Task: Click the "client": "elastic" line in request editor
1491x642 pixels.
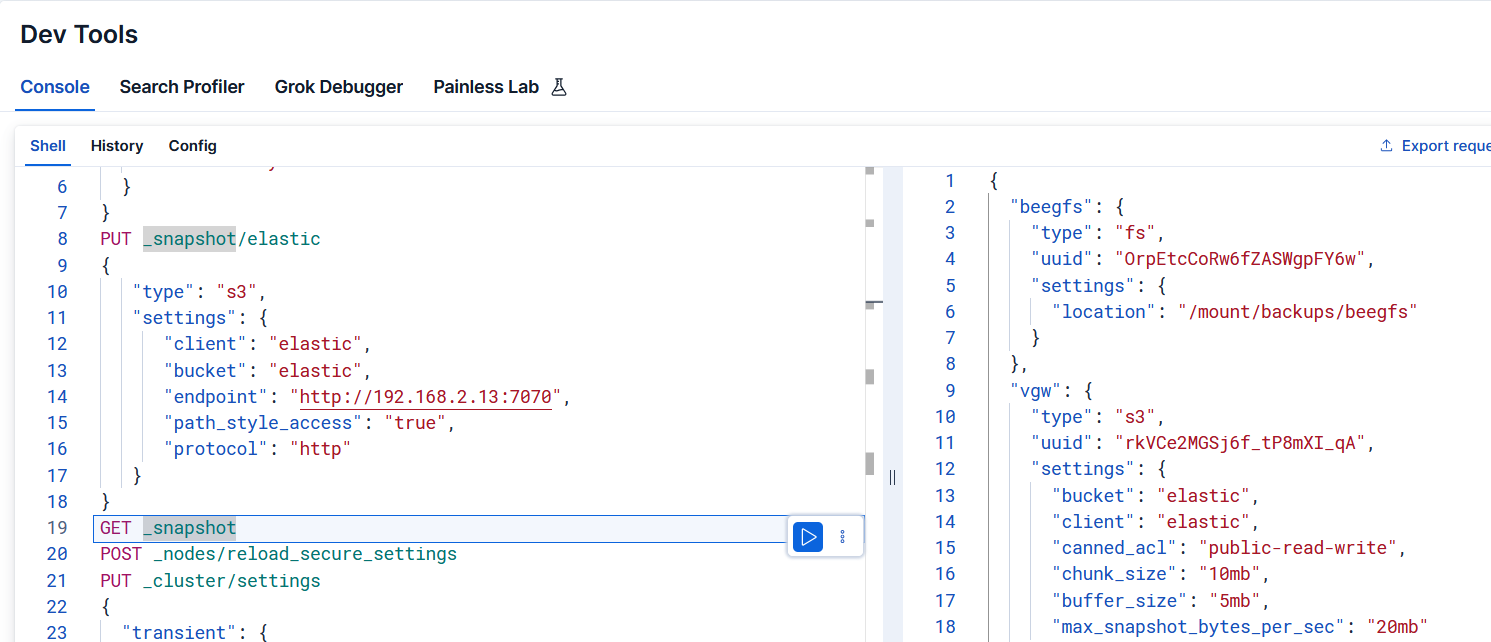Action: tap(269, 344)
